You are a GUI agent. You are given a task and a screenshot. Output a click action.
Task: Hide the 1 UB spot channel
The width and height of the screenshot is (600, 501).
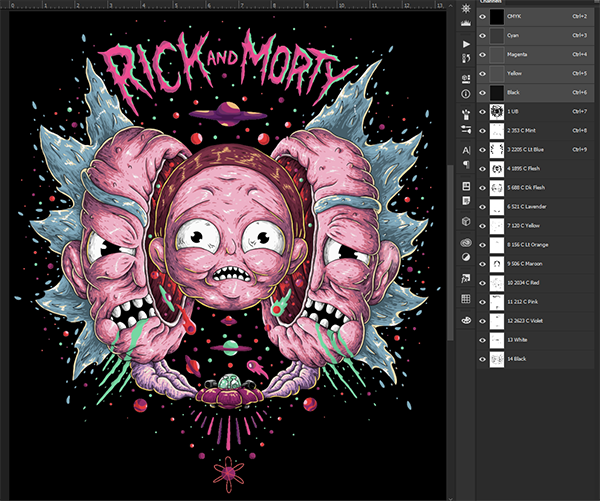pyautogui.click(x=483, y=112)
